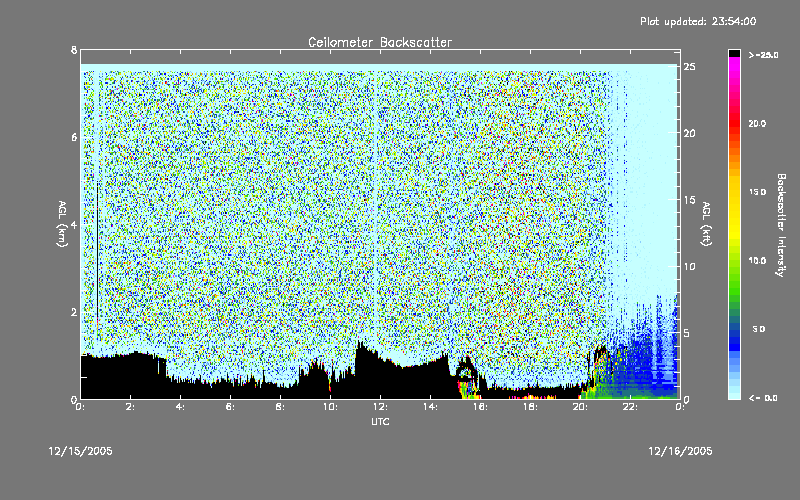The image size is (800, 500).
Task: Click the "15.0" colorbar scale label
Action: 757,192
